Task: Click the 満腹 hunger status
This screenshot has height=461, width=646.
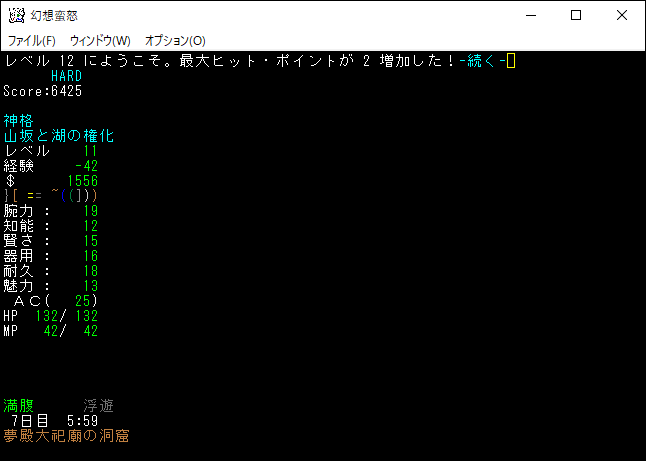Action: click(19, 406)
